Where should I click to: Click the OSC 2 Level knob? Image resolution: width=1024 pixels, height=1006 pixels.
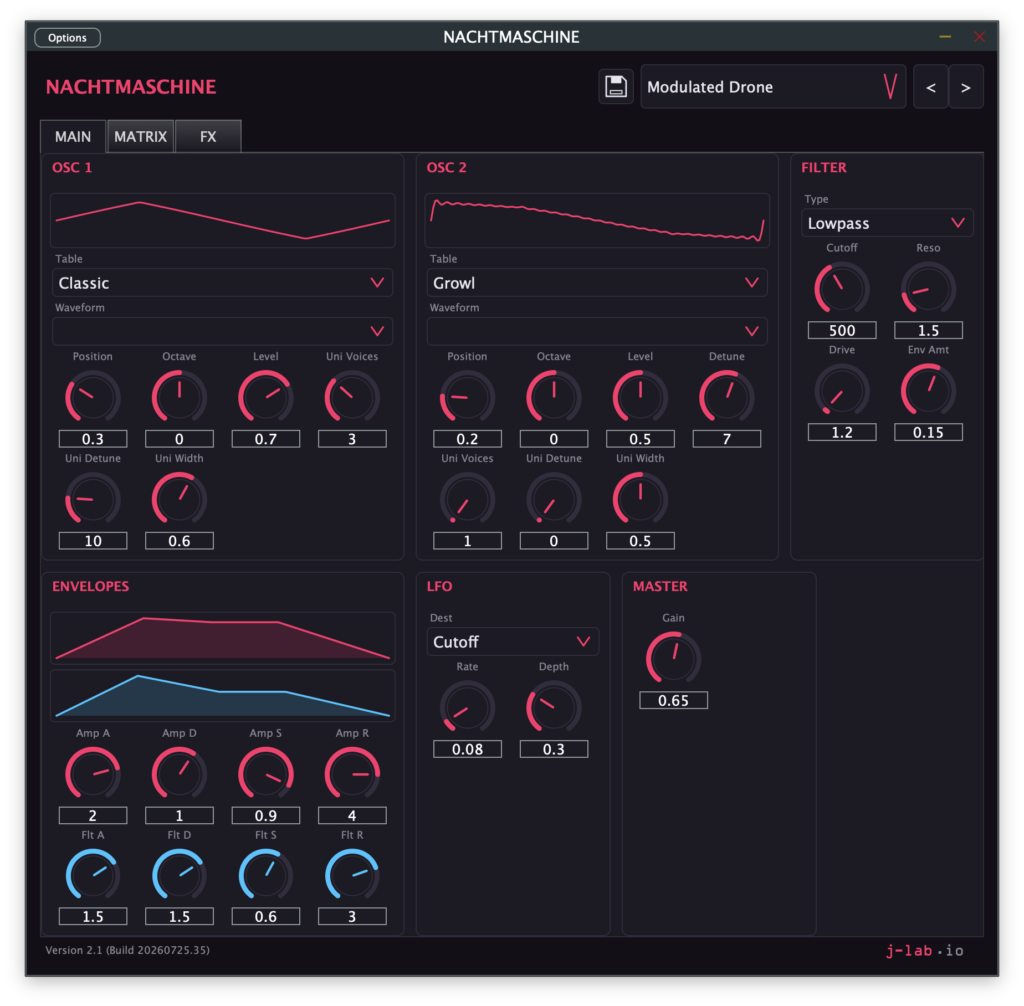[640, 397]
